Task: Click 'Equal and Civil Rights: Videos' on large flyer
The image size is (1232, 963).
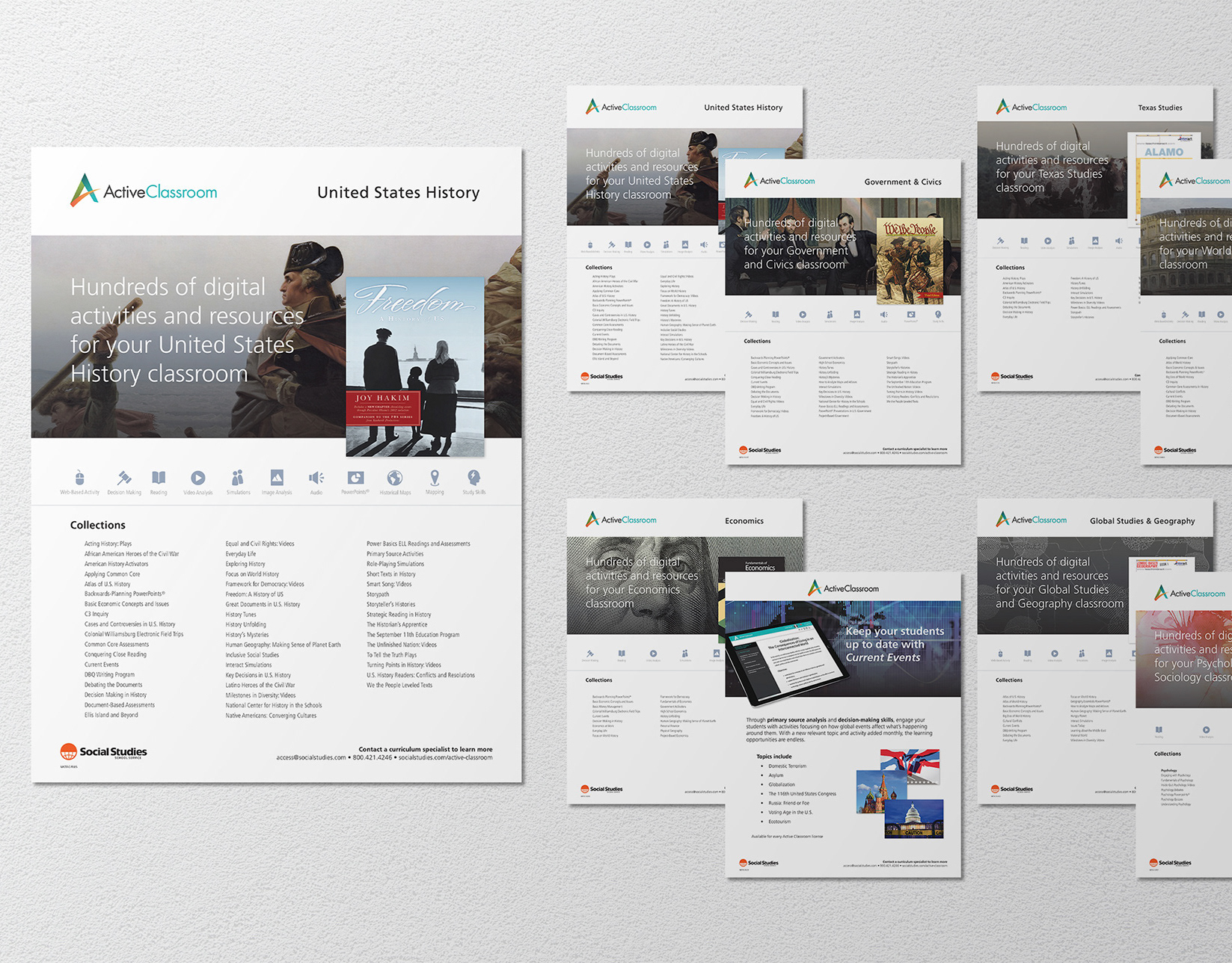Action: coord(260,544)
